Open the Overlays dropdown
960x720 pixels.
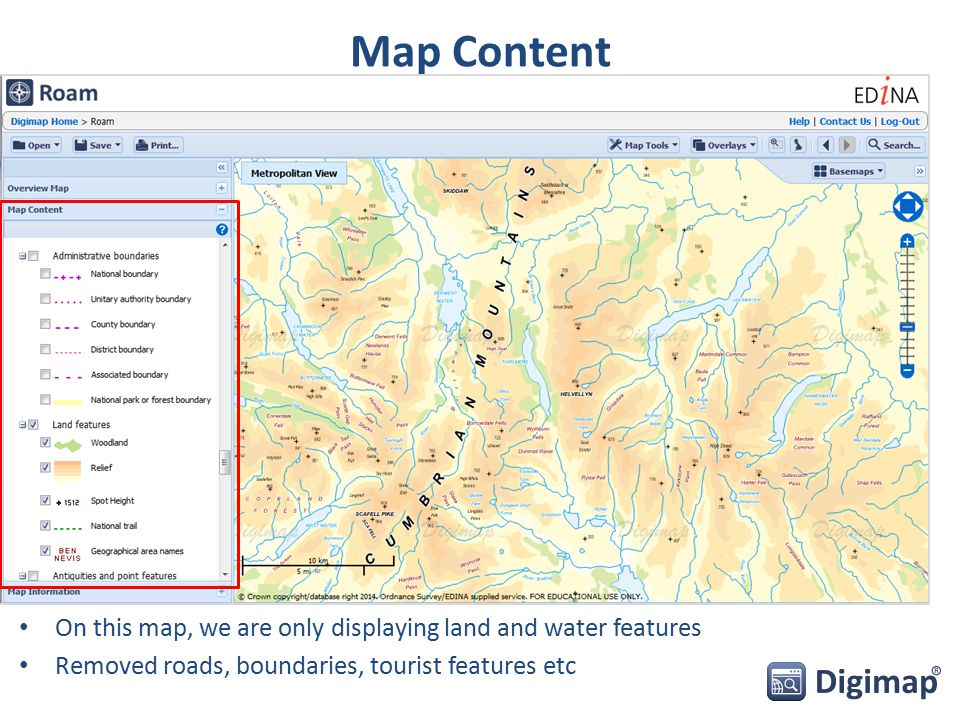click(724, 145)
